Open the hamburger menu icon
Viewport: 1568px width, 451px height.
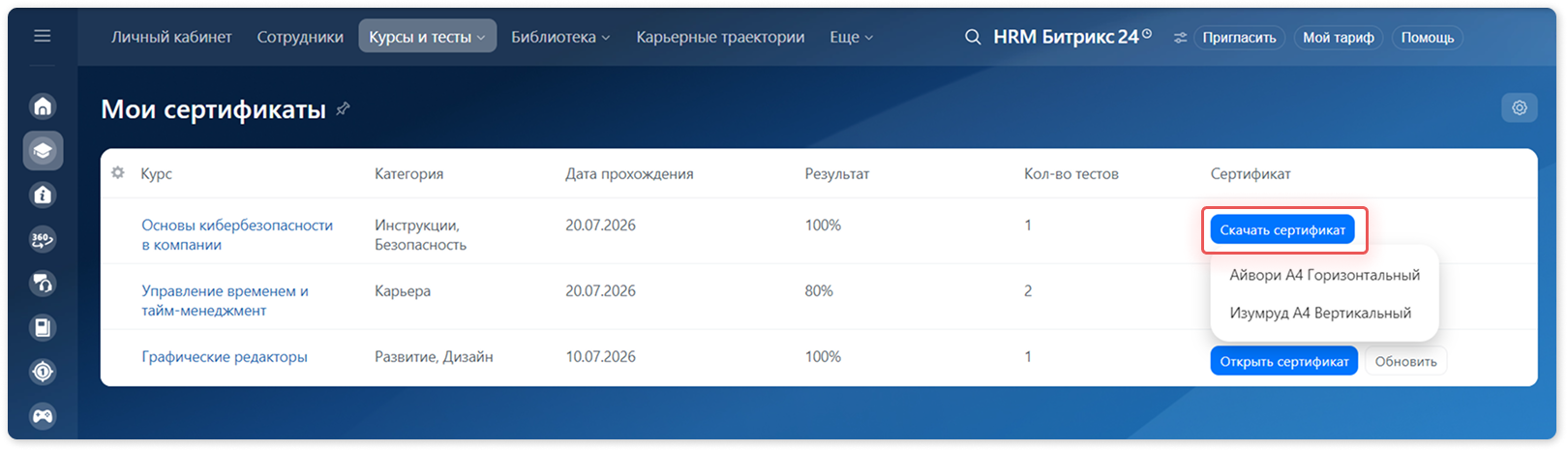click(x=43, y=36)
